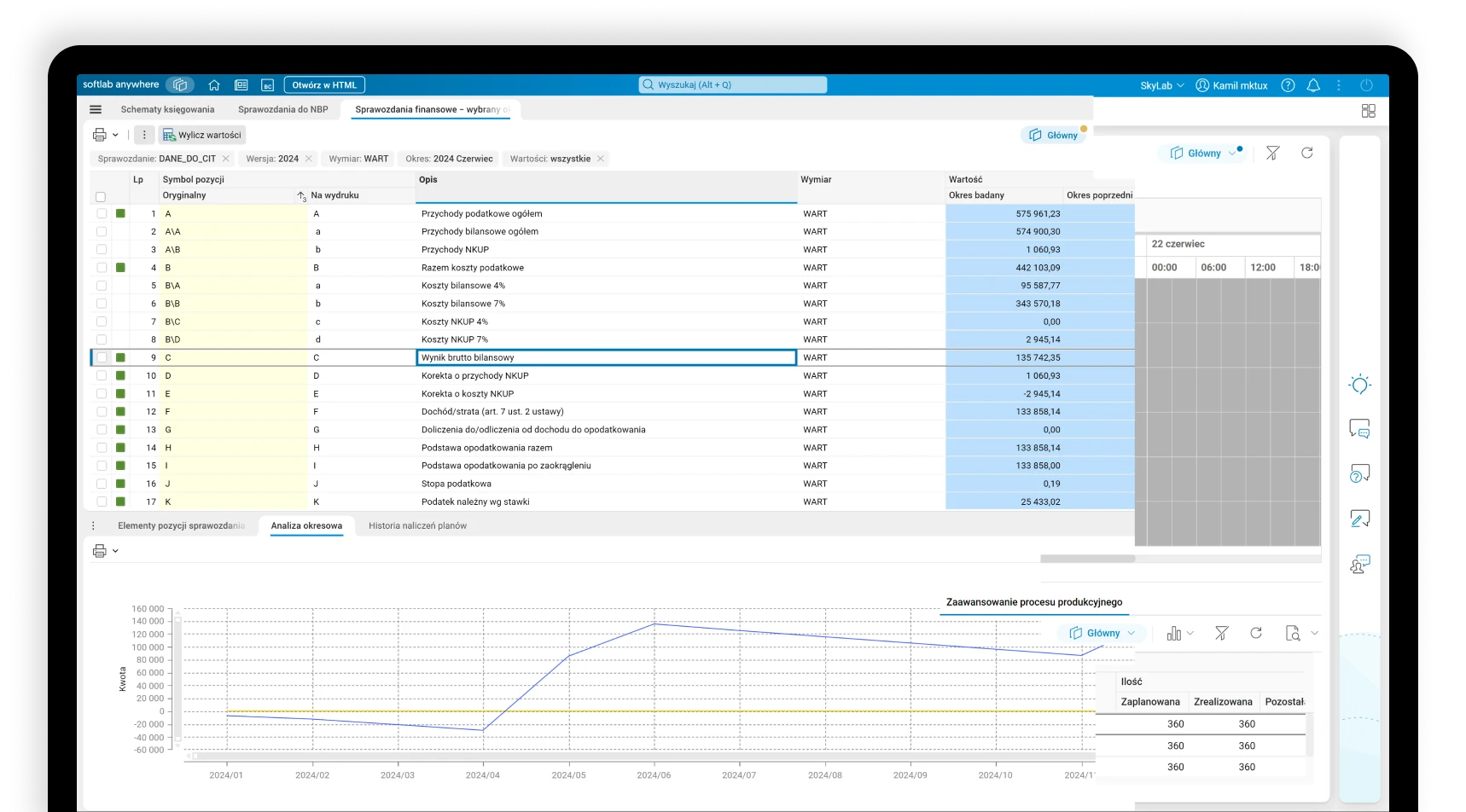Click the refresh icon above the calendar
This screenshot has width=1466, height=812.
point(1306,153)
